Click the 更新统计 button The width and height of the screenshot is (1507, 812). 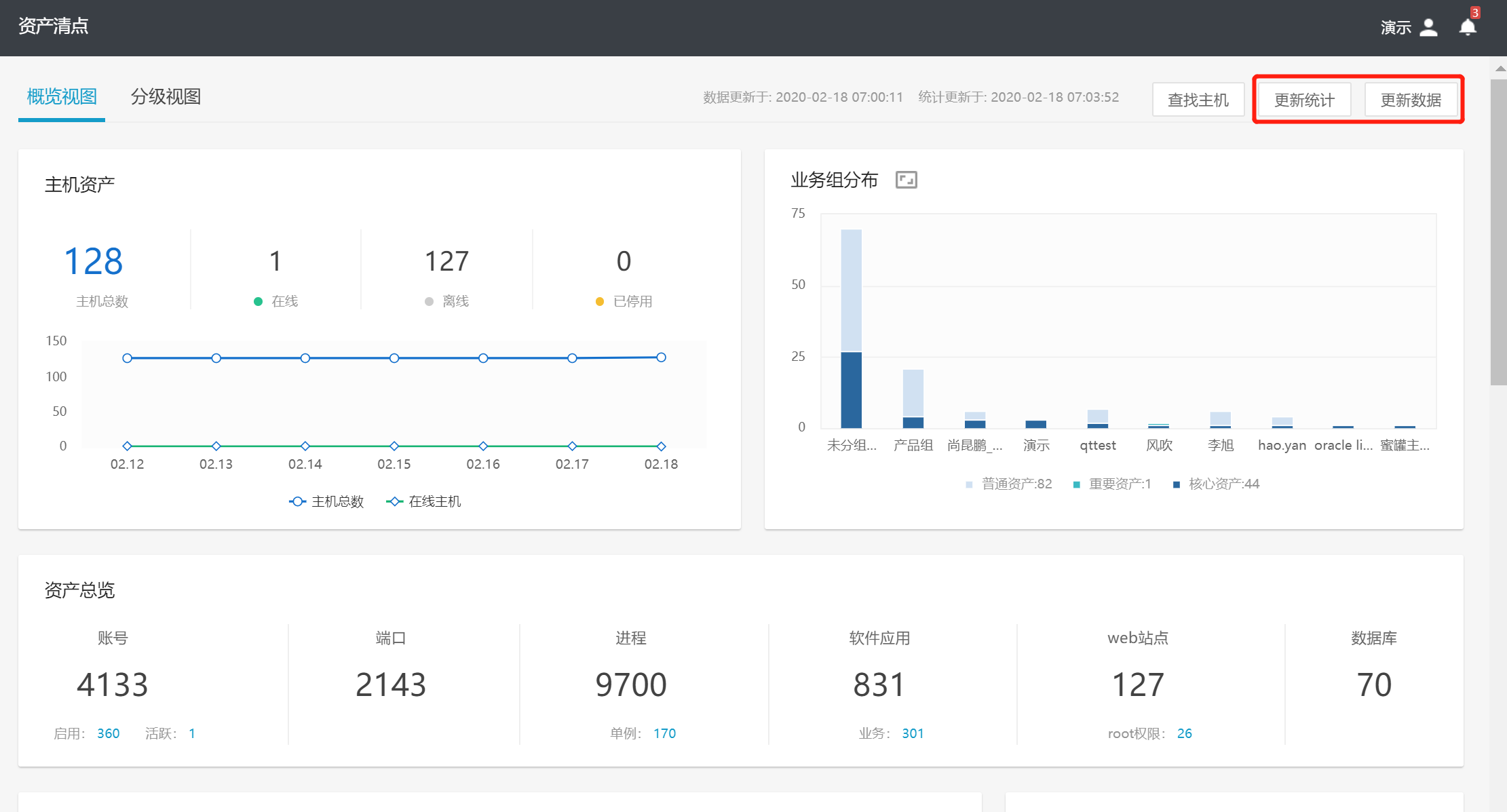tap(1304, 100)
